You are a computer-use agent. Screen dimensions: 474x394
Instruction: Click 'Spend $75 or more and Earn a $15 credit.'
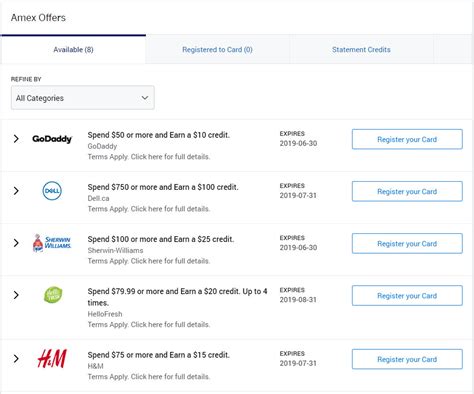click(159, 355)
